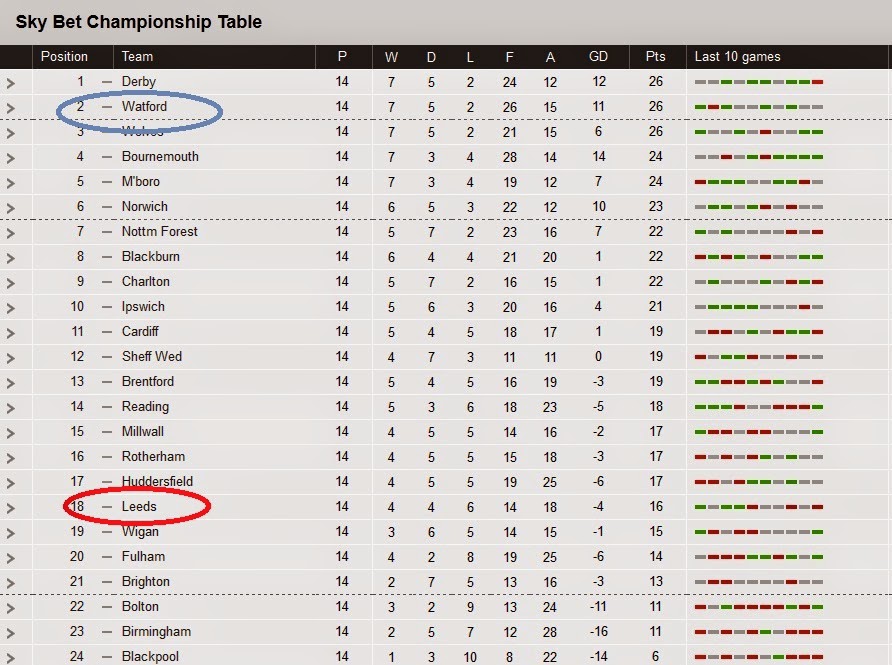This screenshot has height=665, width=892.
Task: Click Derby's last 10 games form bar
Action: pos(759,82)
